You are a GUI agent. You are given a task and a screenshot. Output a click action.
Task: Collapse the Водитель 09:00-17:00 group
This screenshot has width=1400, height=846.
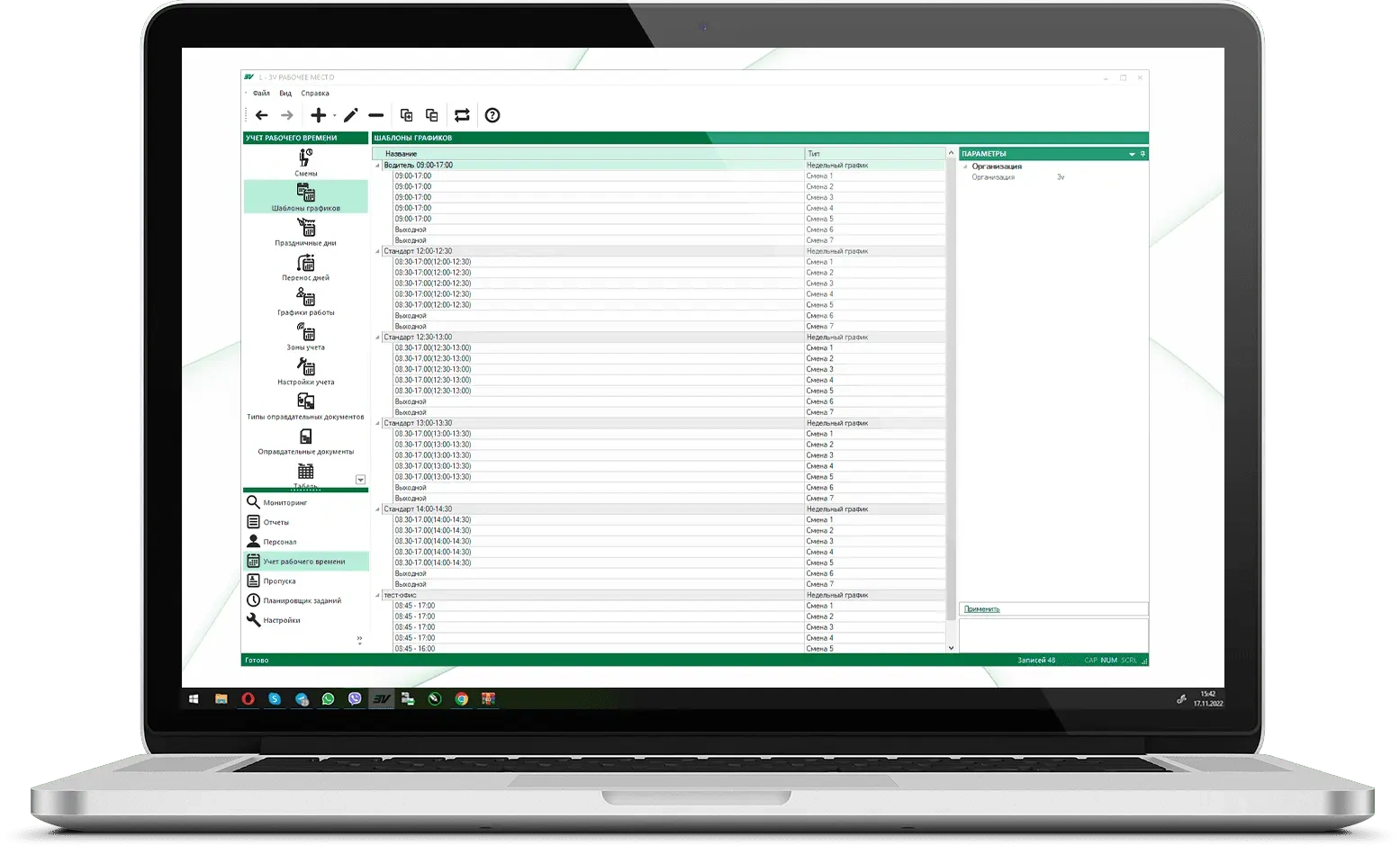point(378,166)
